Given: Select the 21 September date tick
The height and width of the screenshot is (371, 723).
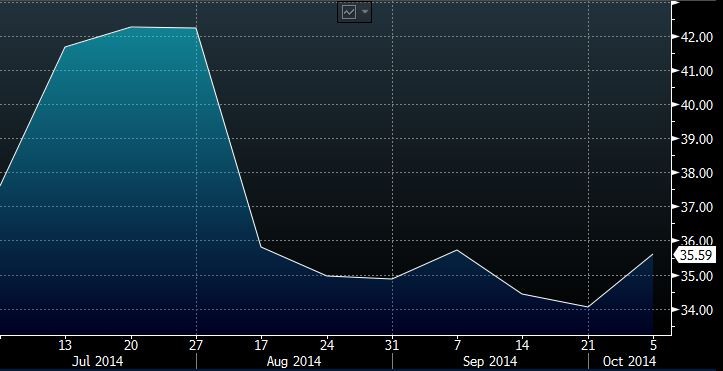Looking at the screenshot, I should [x=588, y=345].
